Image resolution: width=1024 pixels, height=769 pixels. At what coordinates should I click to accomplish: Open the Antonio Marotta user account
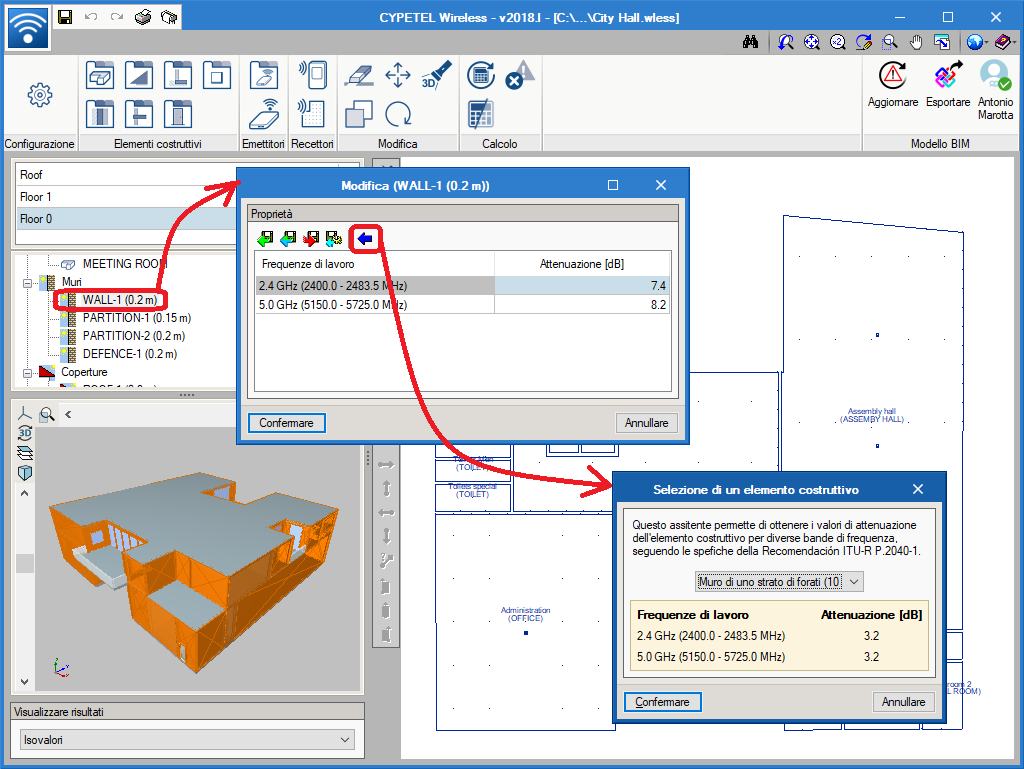(995, 90)
